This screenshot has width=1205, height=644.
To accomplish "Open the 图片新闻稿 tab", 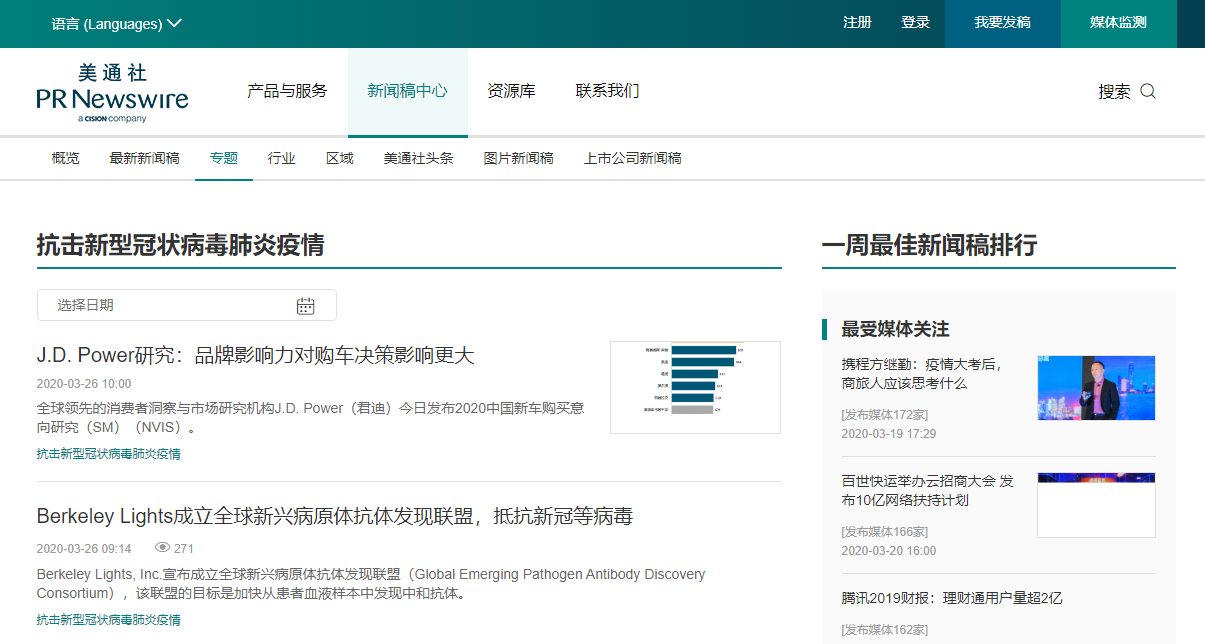I will click(518, 158).
